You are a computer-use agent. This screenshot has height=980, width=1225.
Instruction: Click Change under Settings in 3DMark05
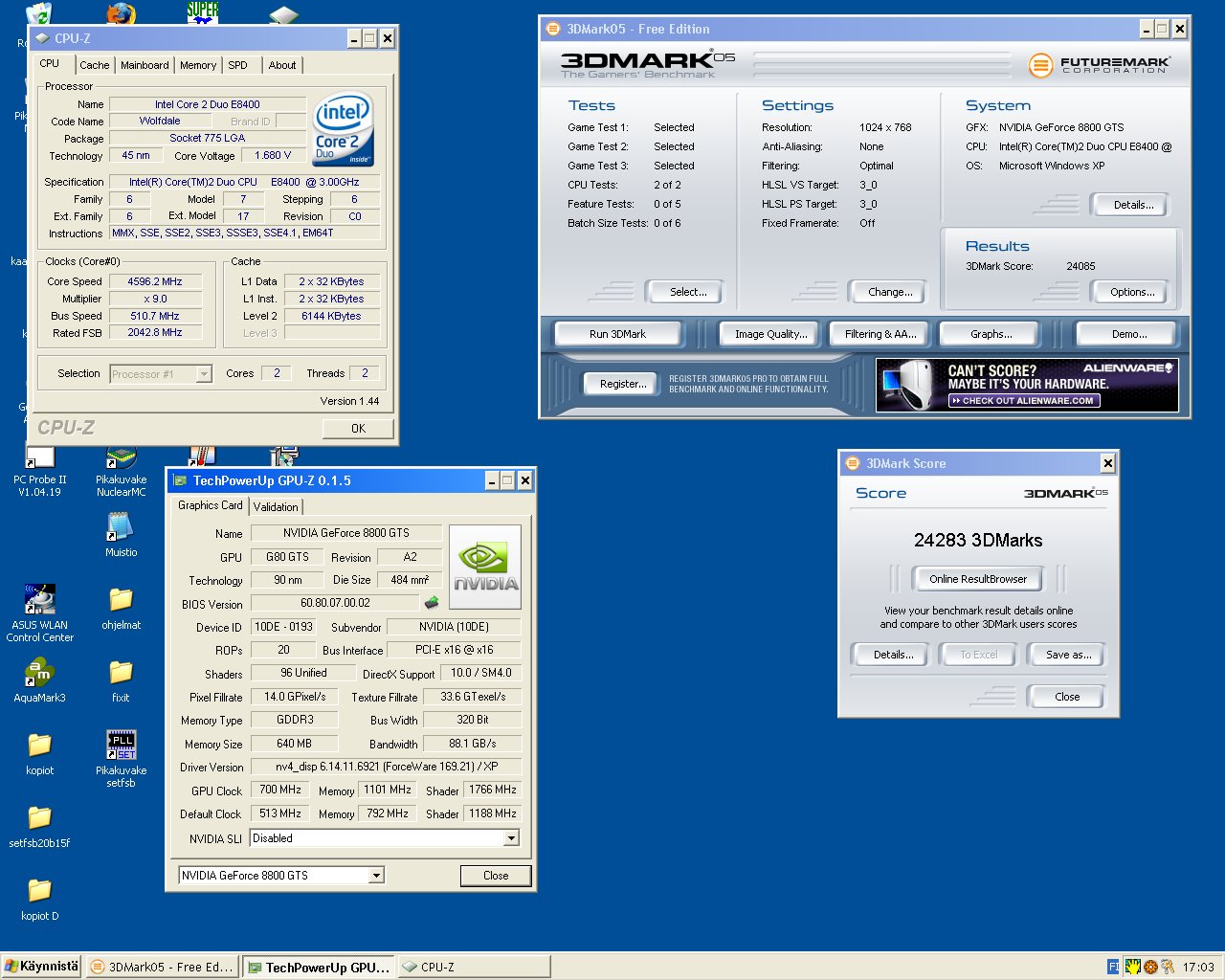coord(890,292)
